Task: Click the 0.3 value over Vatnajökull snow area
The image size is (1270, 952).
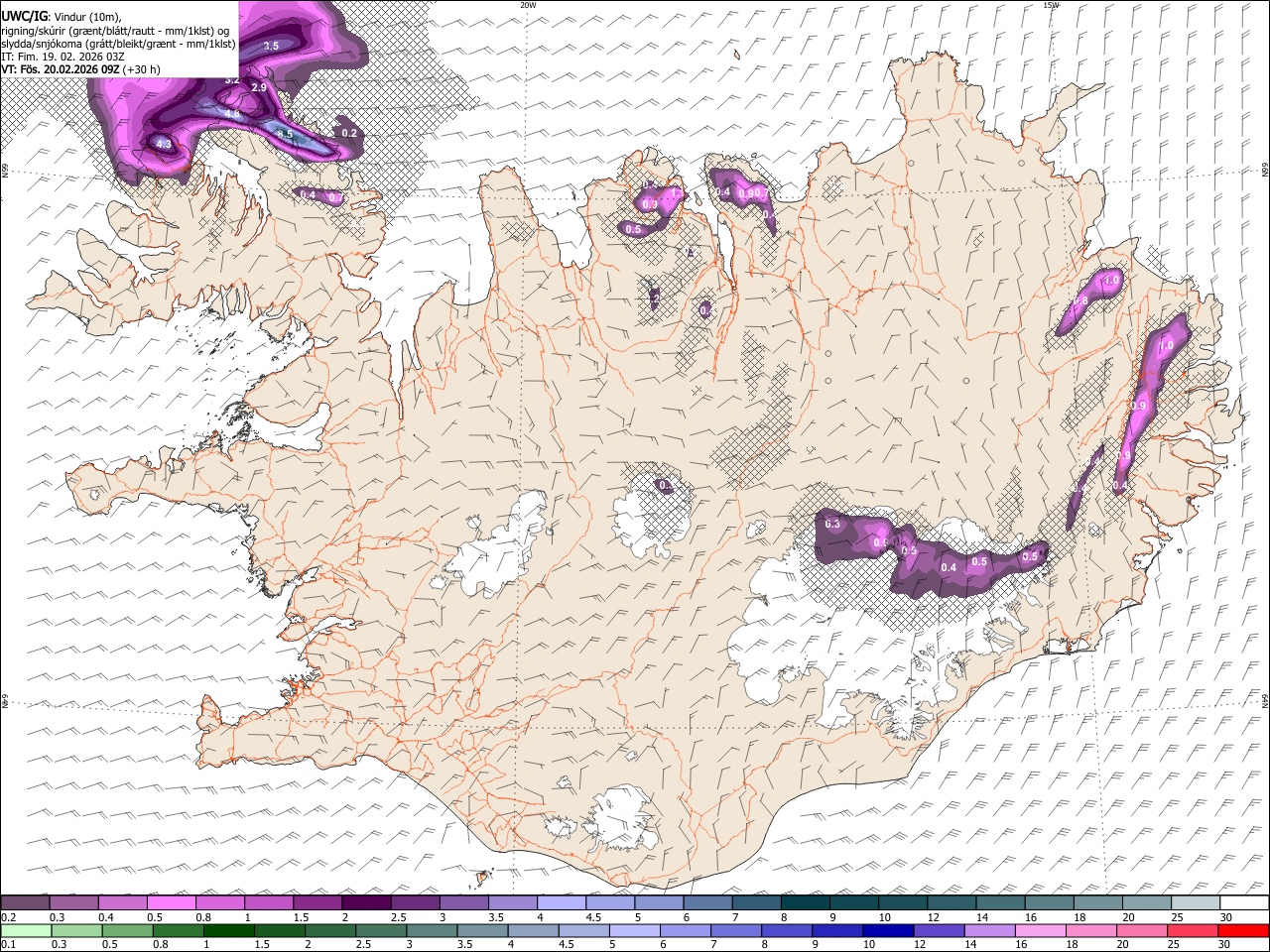Action: pos(832,524)
